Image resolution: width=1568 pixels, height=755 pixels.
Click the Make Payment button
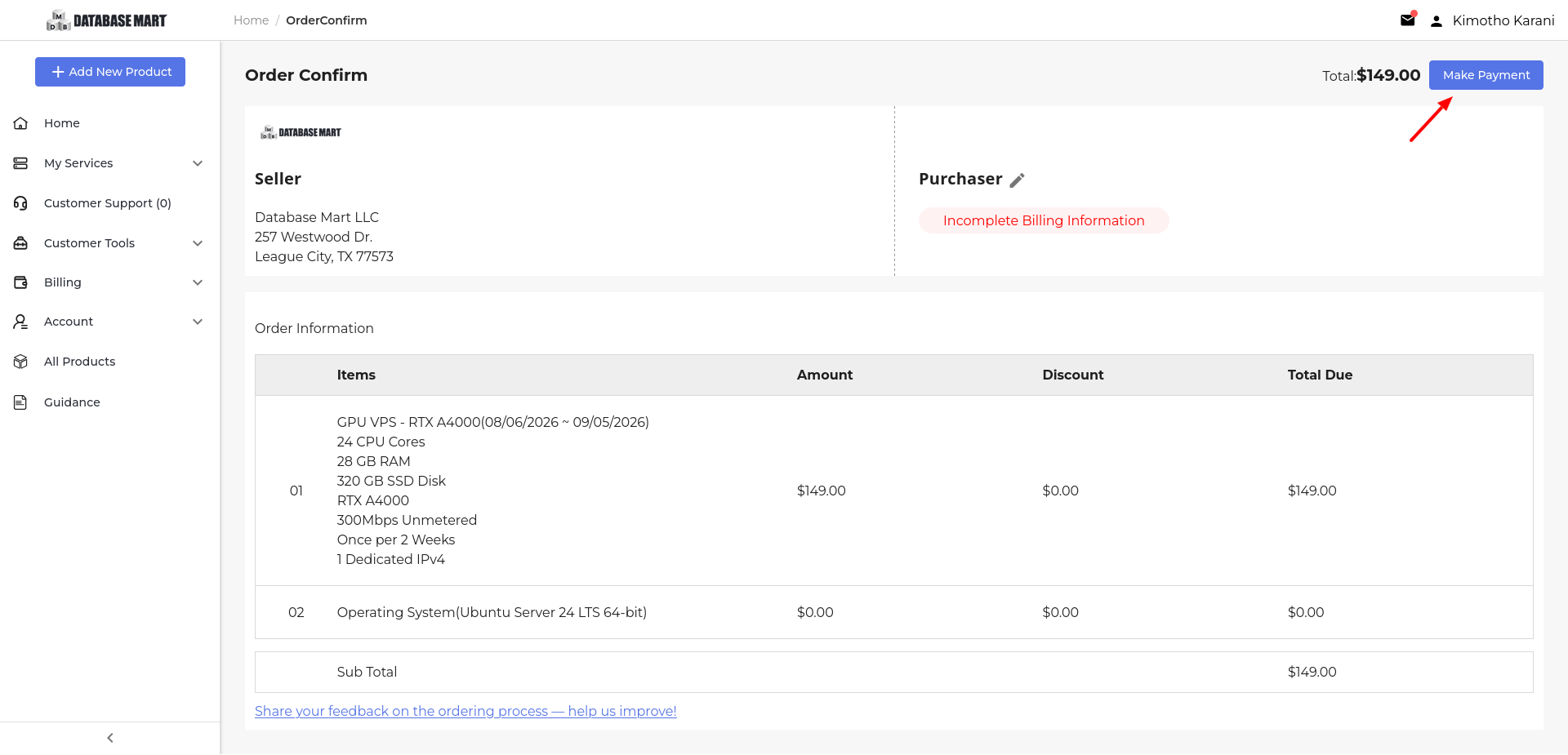pyautogui.click(x=1486, y=75)
